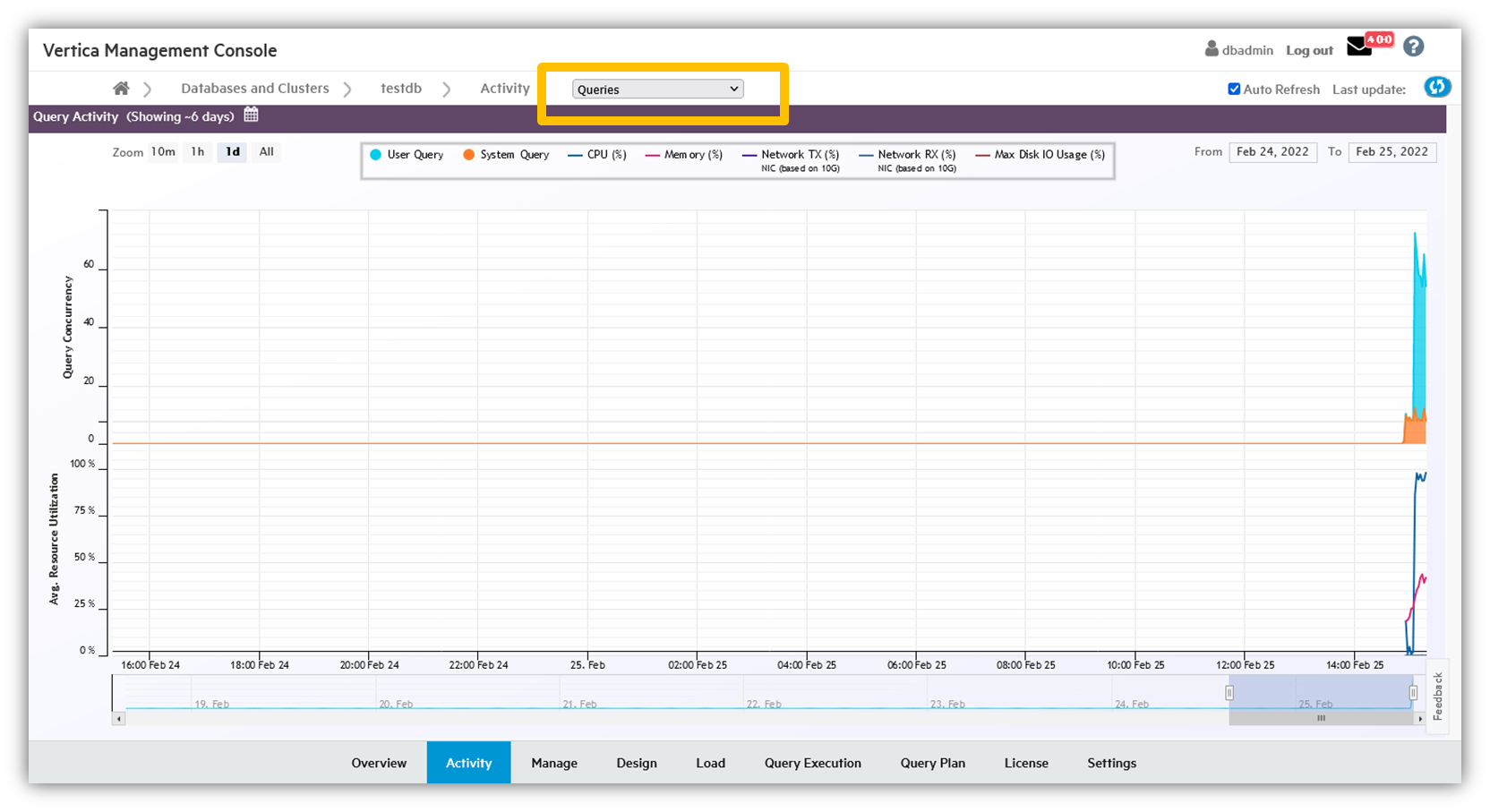Open the From date field Feb 24, 2022
This screenshot has width=1490, height=812.
(1272, 152)
